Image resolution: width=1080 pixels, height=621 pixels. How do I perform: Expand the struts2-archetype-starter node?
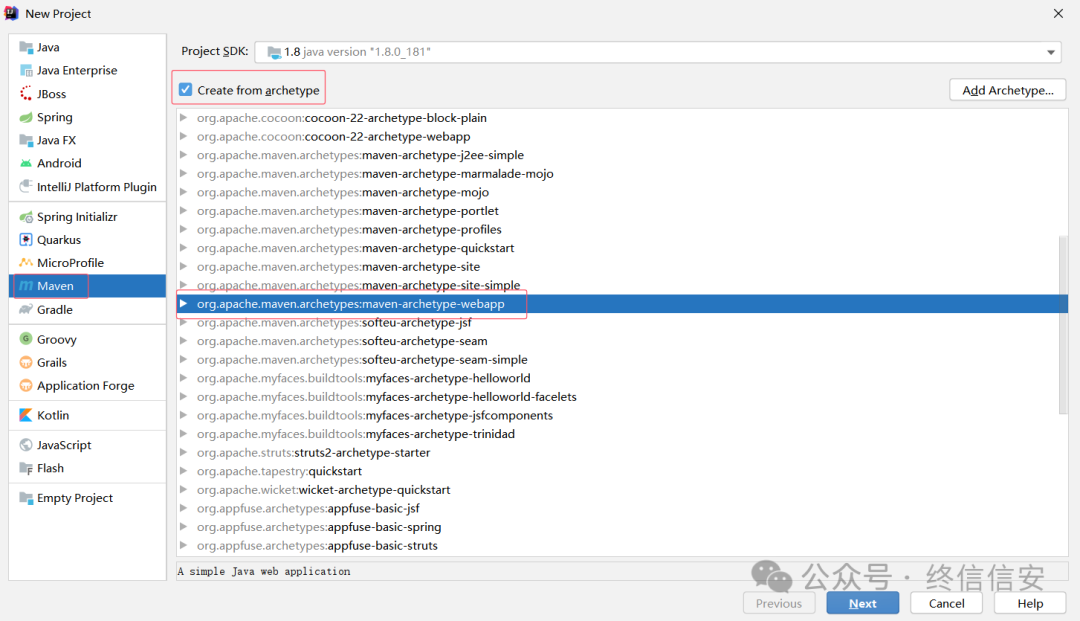pos(183,452)
